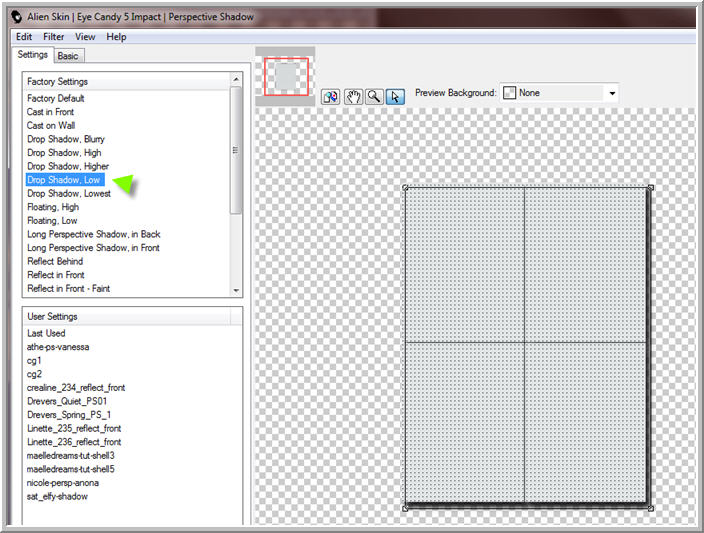Select Drop Shadow, Blurry preset
704x533 pixels.
point(66,139)
